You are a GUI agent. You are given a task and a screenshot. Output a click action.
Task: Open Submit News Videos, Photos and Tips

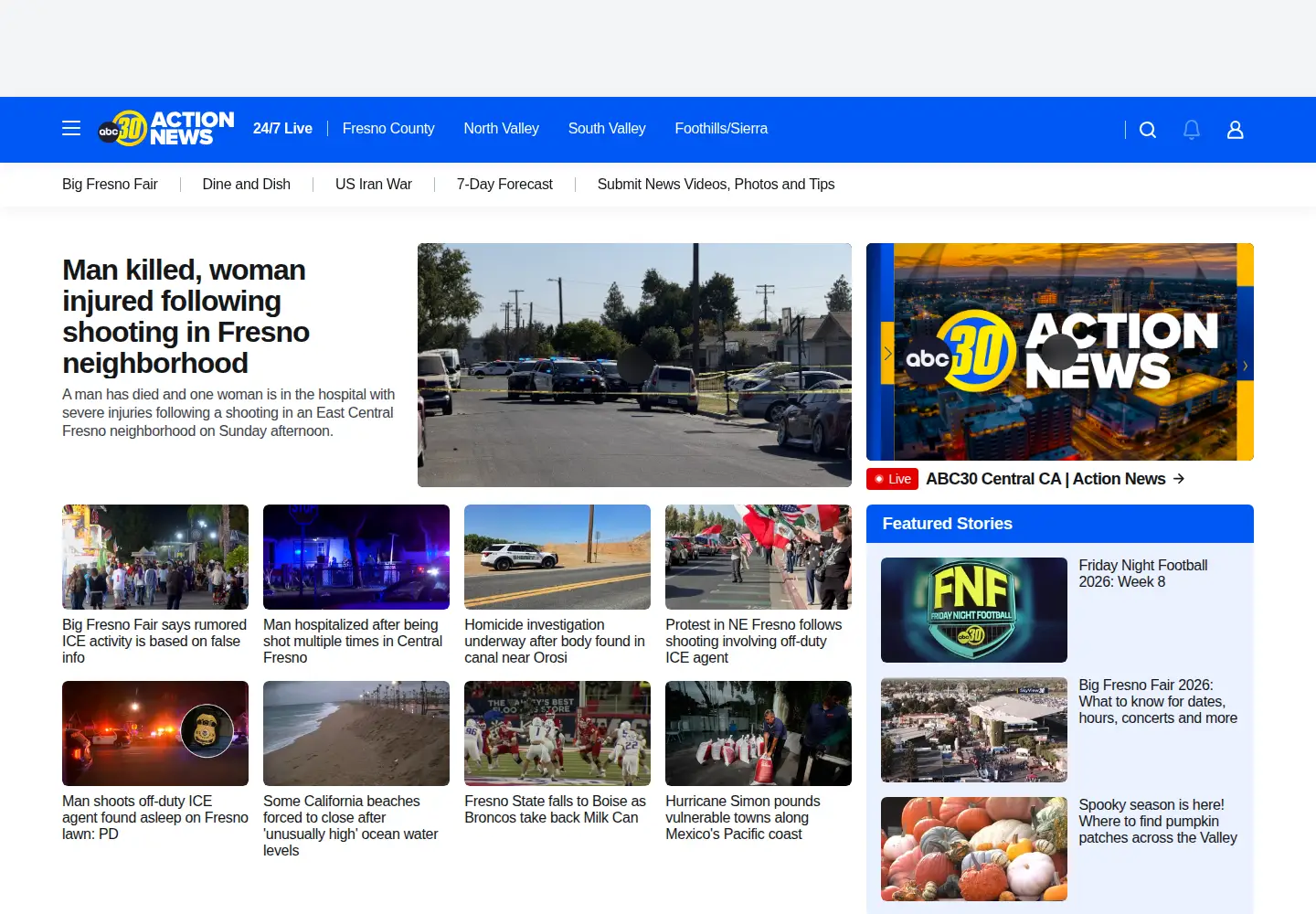click(716, 185)
